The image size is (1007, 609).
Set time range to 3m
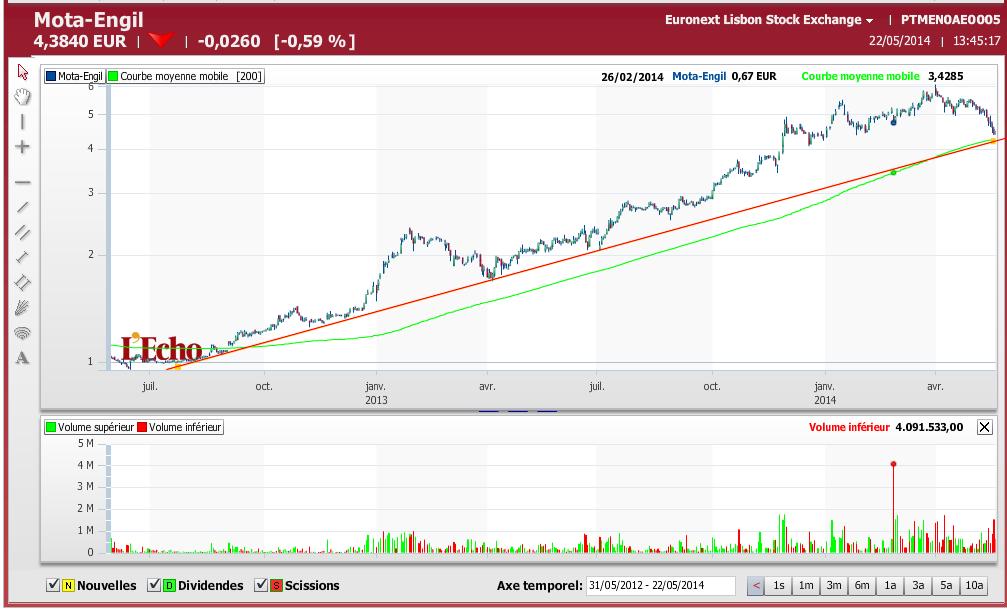click(834, 585)
